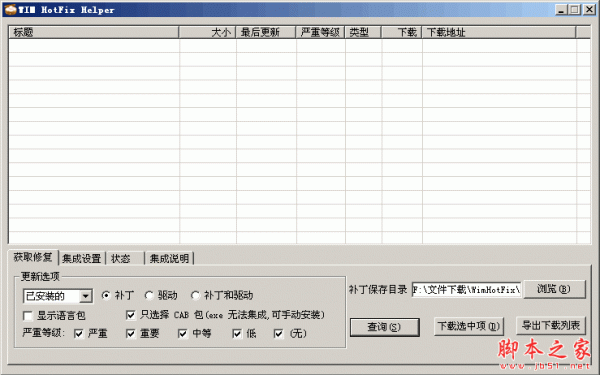Open the 状态 tab
This screenshot has height=375, width=600.
(125, 259)
